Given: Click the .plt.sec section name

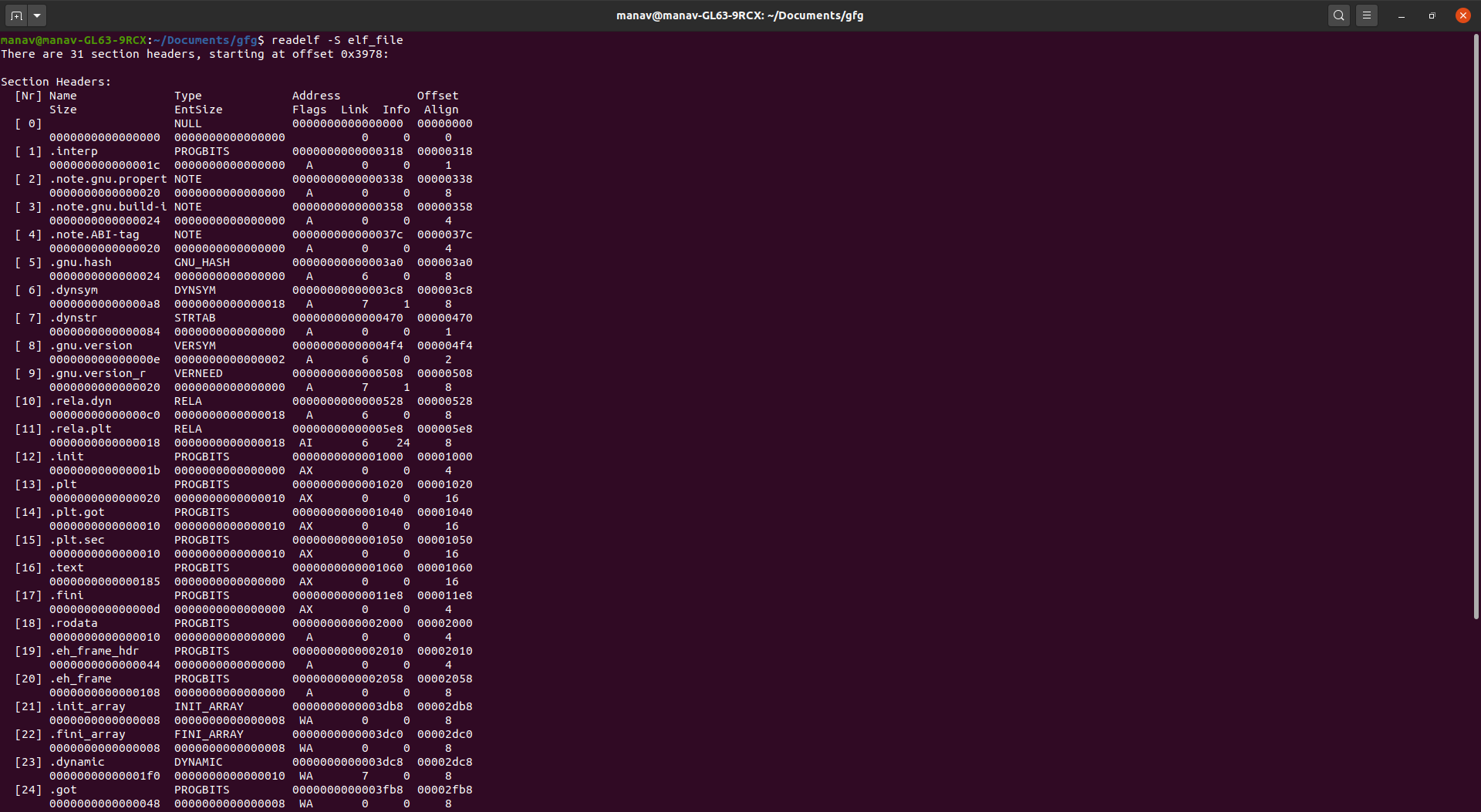Looking at the screenshot, I should [x=77, y=540].
